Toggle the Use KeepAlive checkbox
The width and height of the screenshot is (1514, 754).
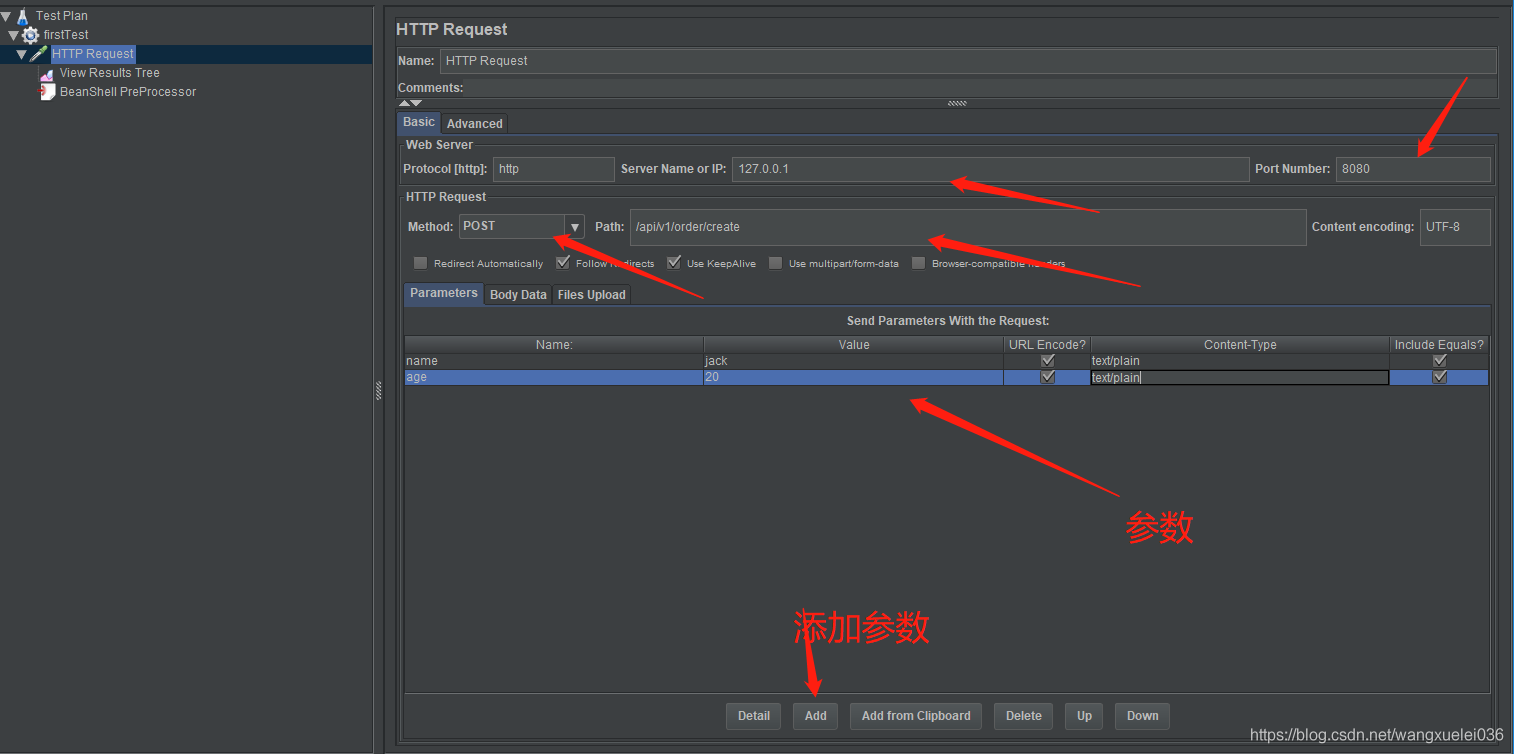pyautogui.click(x=674, y=263)
